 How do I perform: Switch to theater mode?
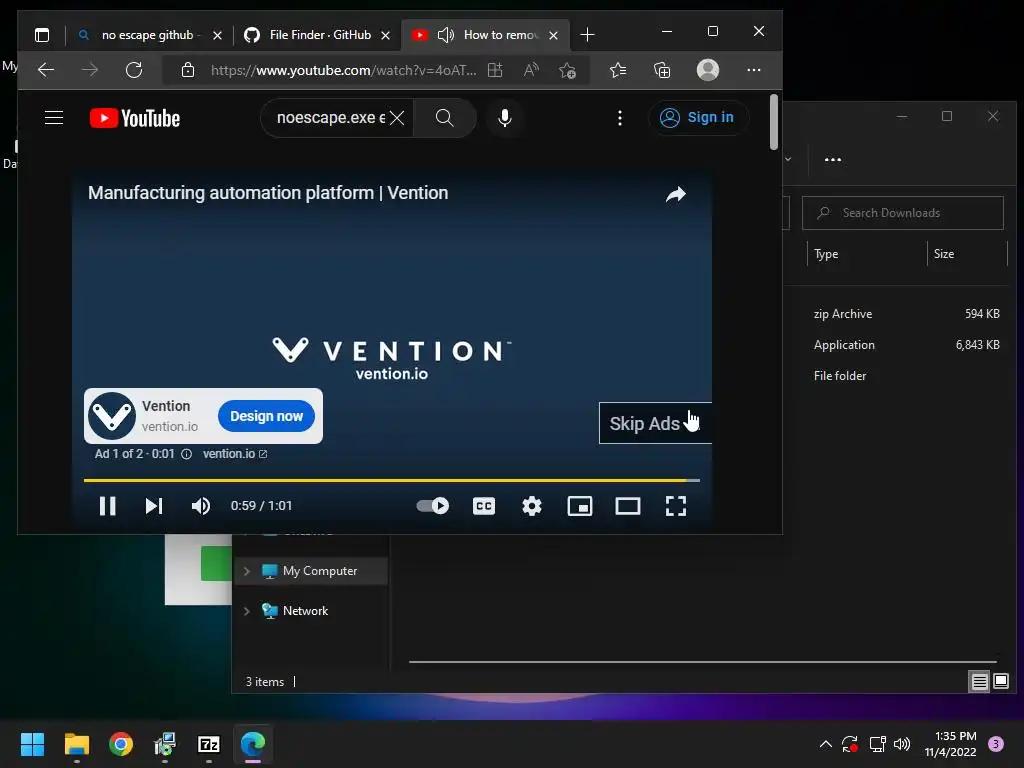click(628, 505)
